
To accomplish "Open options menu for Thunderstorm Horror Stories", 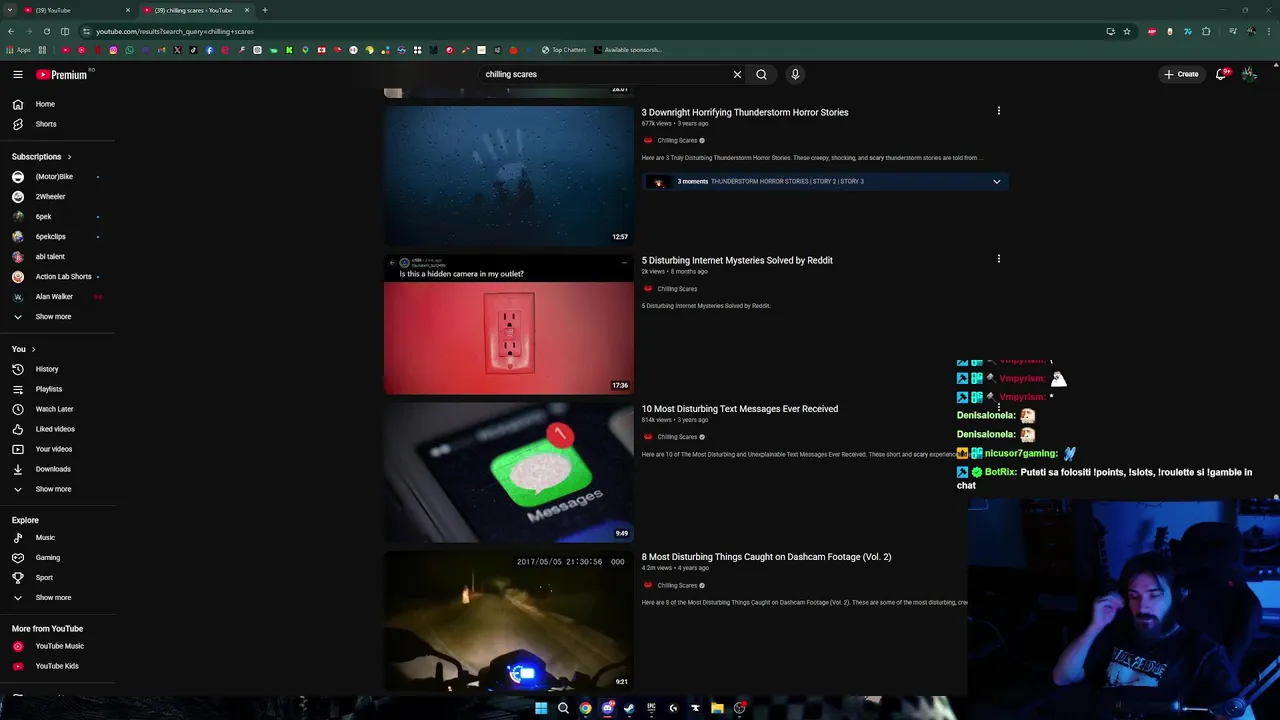I will (998, 111).
